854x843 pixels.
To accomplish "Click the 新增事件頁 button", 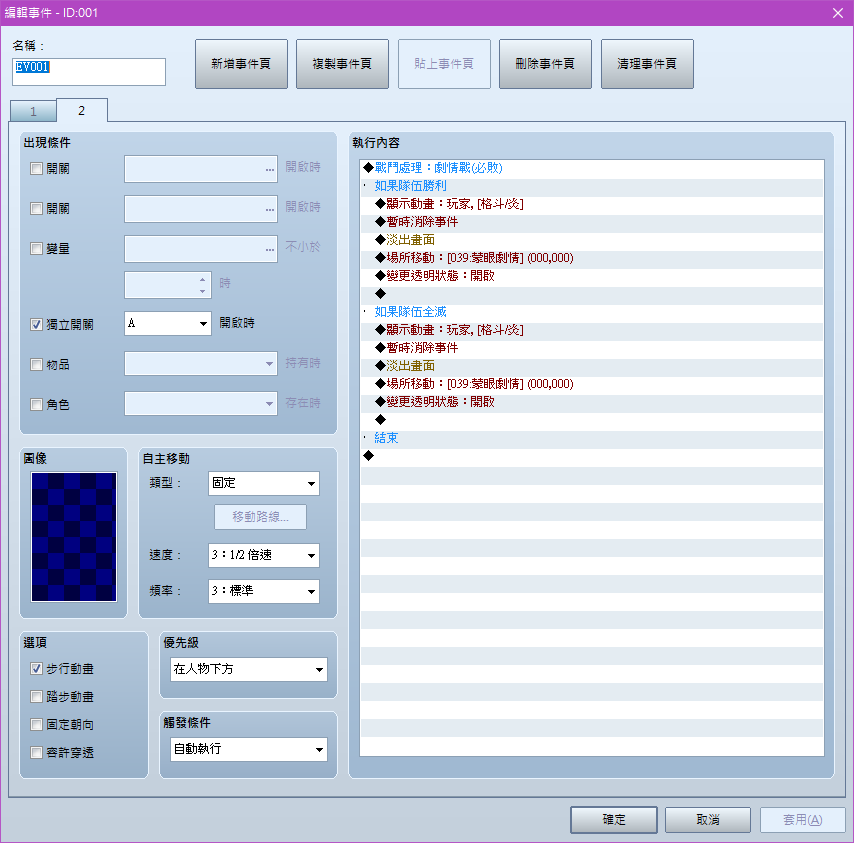I will pyautogui.click(x=241, y=64).
